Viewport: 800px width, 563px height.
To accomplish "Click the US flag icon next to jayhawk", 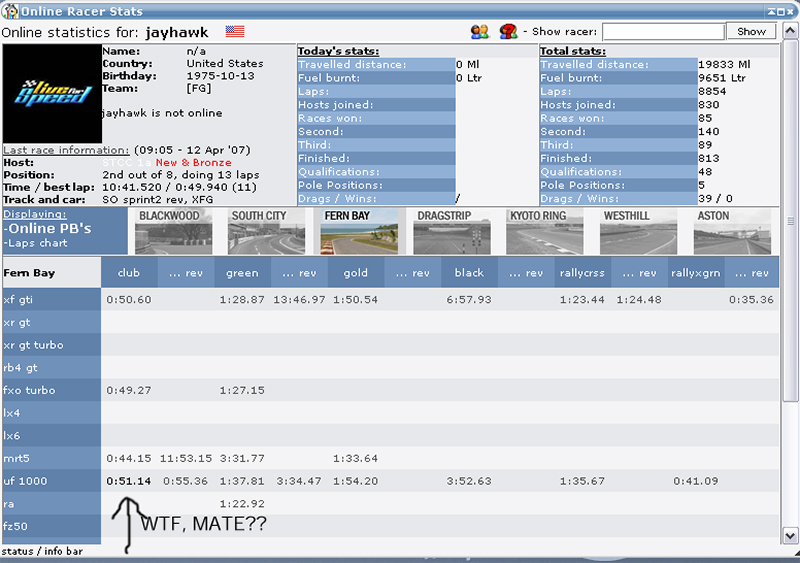I will (x=235, y=32).
